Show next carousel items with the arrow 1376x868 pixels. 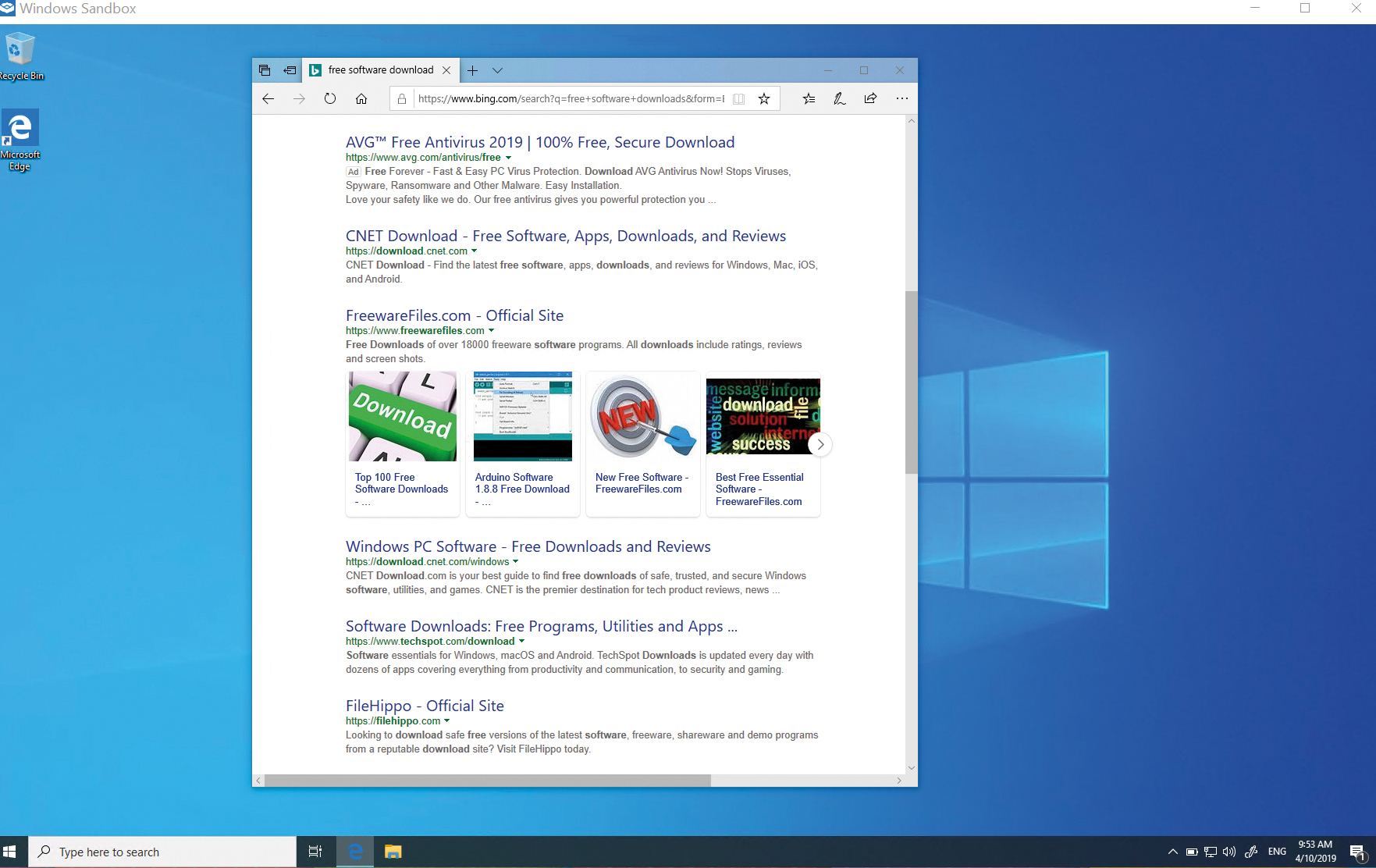click(820, 444)
